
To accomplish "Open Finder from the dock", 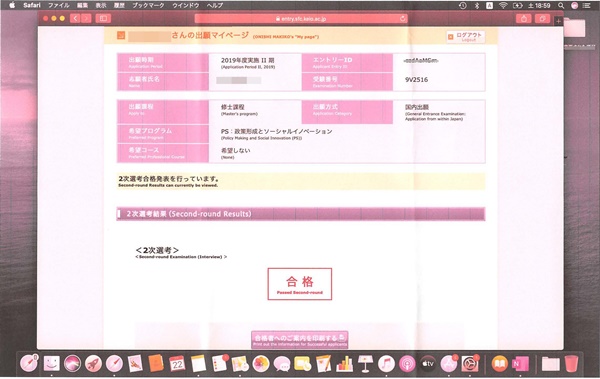I will [x=51, y=363].
